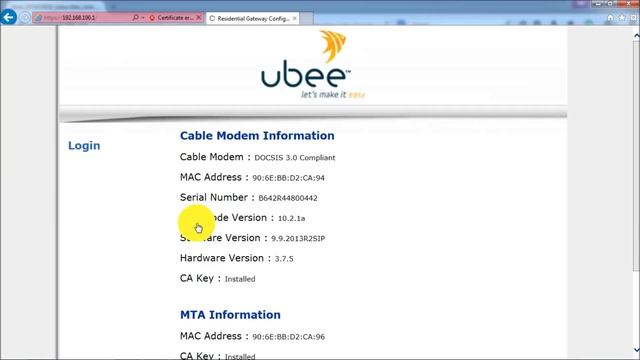Select hardware version 3.7.5
640x360 pixels.
click(x=284, y=259)
